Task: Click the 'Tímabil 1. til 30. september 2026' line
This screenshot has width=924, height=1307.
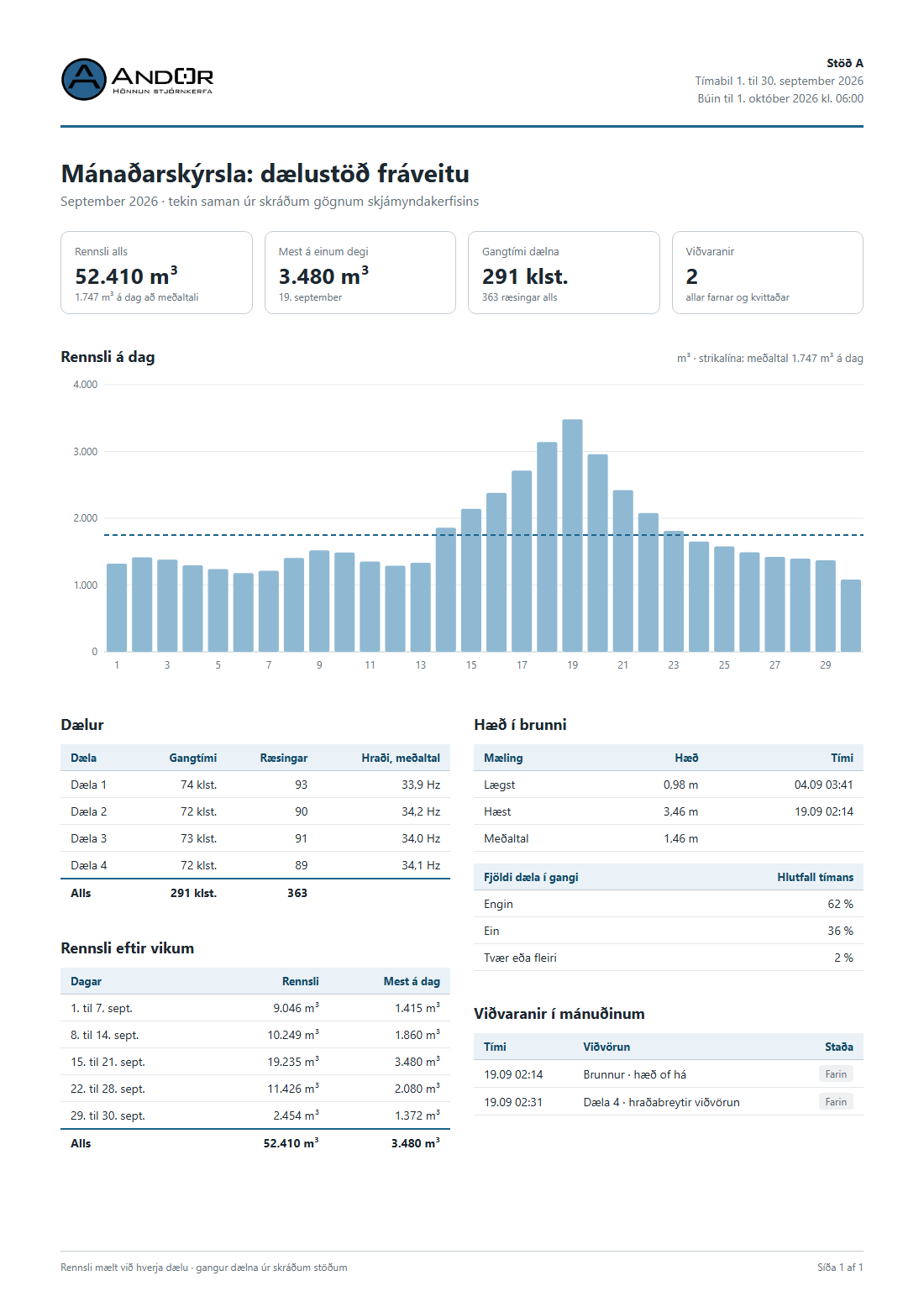Action: (779, 81)
